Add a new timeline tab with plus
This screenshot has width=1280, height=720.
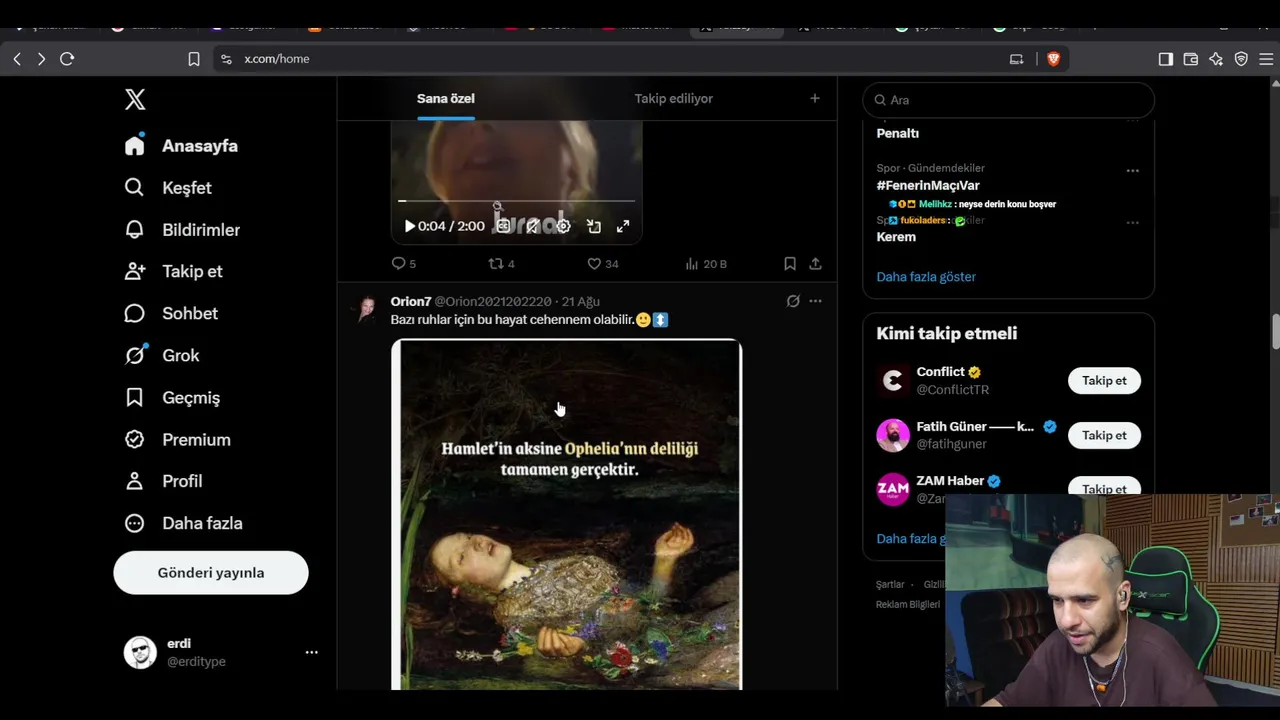click(x=815, y=98)
